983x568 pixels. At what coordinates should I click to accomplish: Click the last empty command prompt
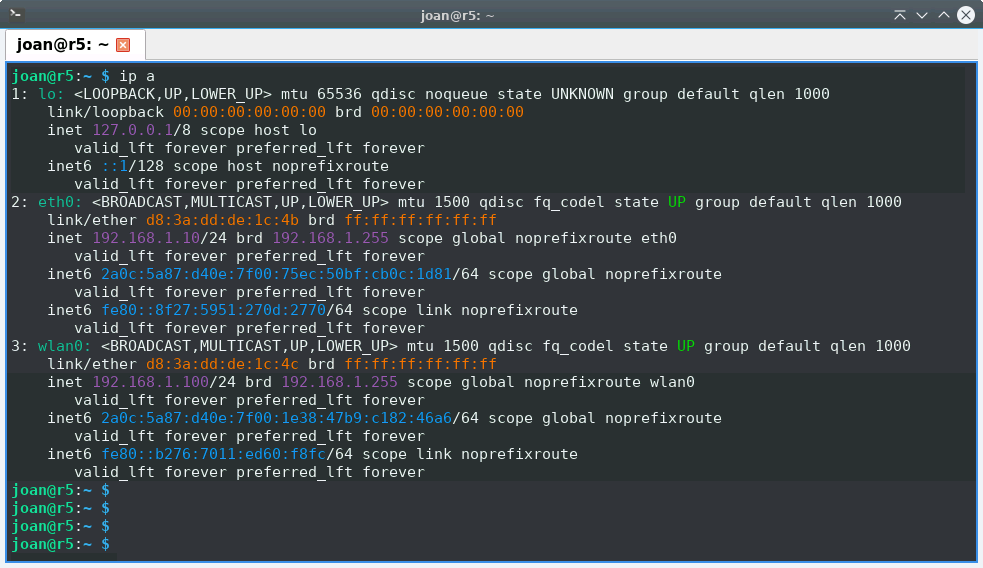coord(109,544)
